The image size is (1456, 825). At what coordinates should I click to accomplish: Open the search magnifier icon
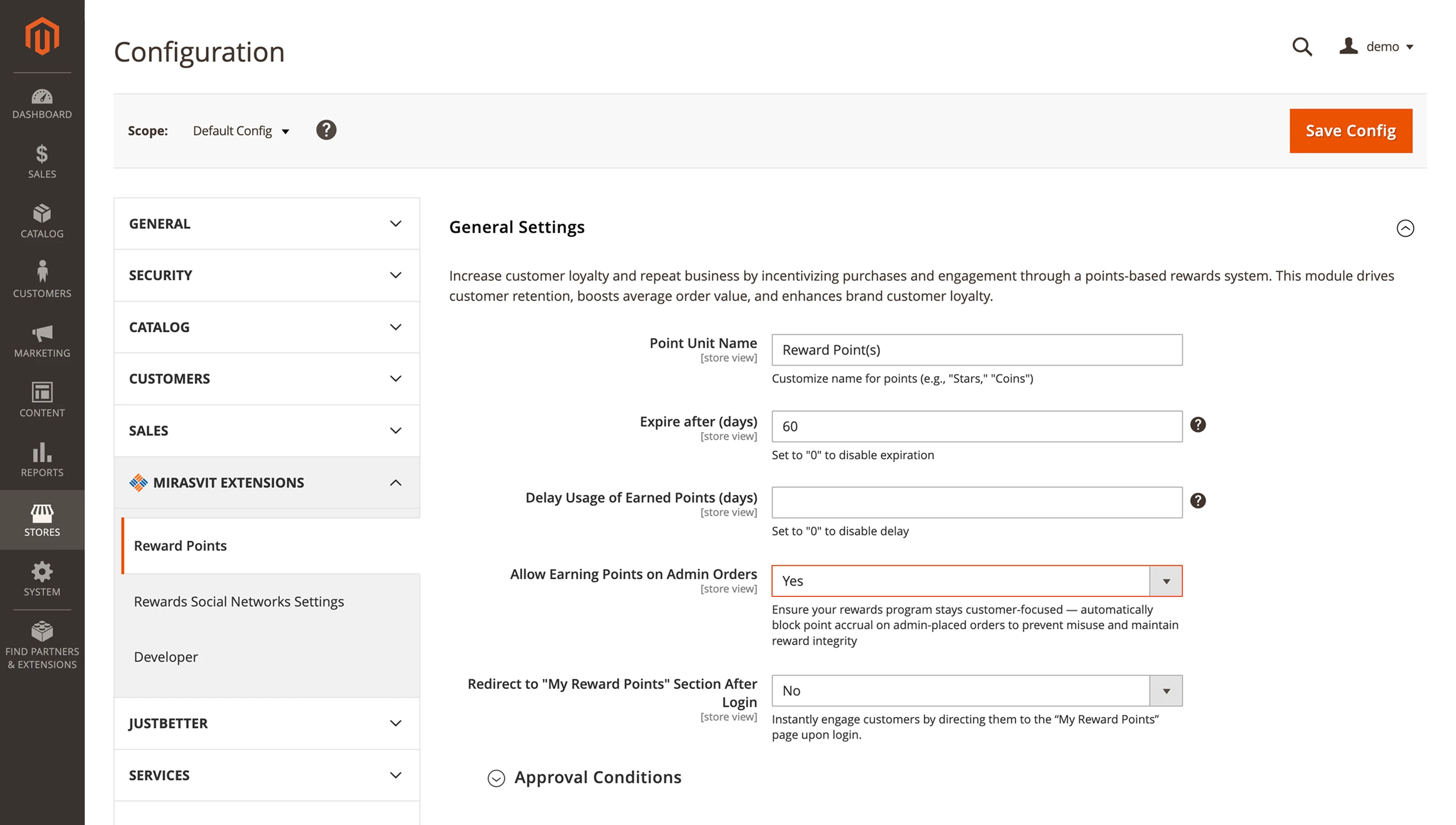(x=1301, y=47)
